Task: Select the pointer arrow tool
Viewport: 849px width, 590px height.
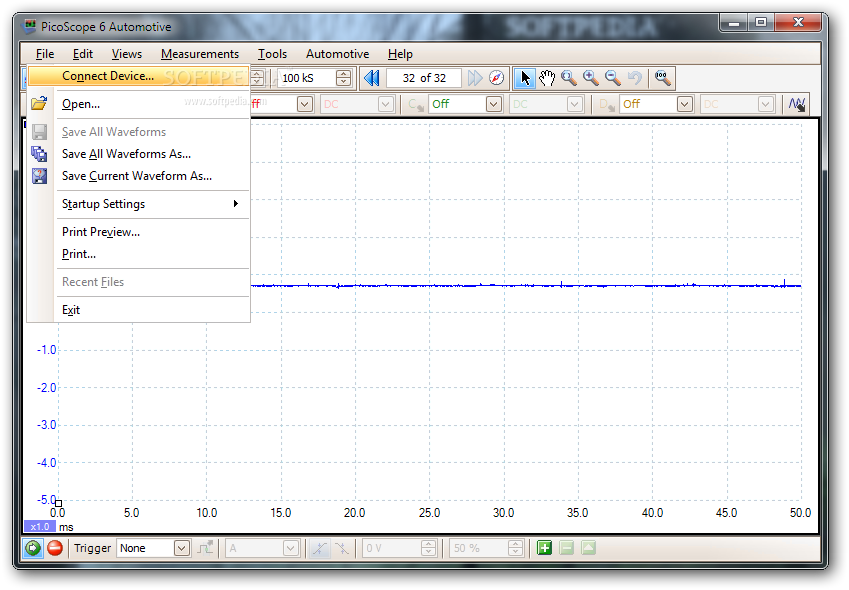Action: pos(524,78)
